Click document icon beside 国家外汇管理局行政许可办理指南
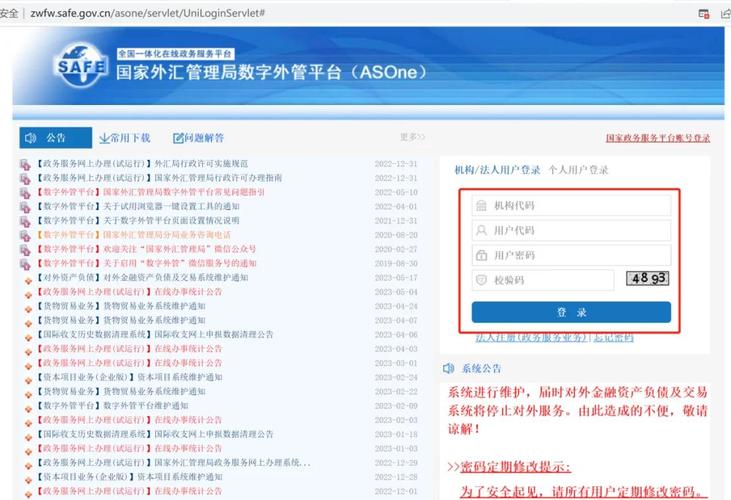 (25, 179)
